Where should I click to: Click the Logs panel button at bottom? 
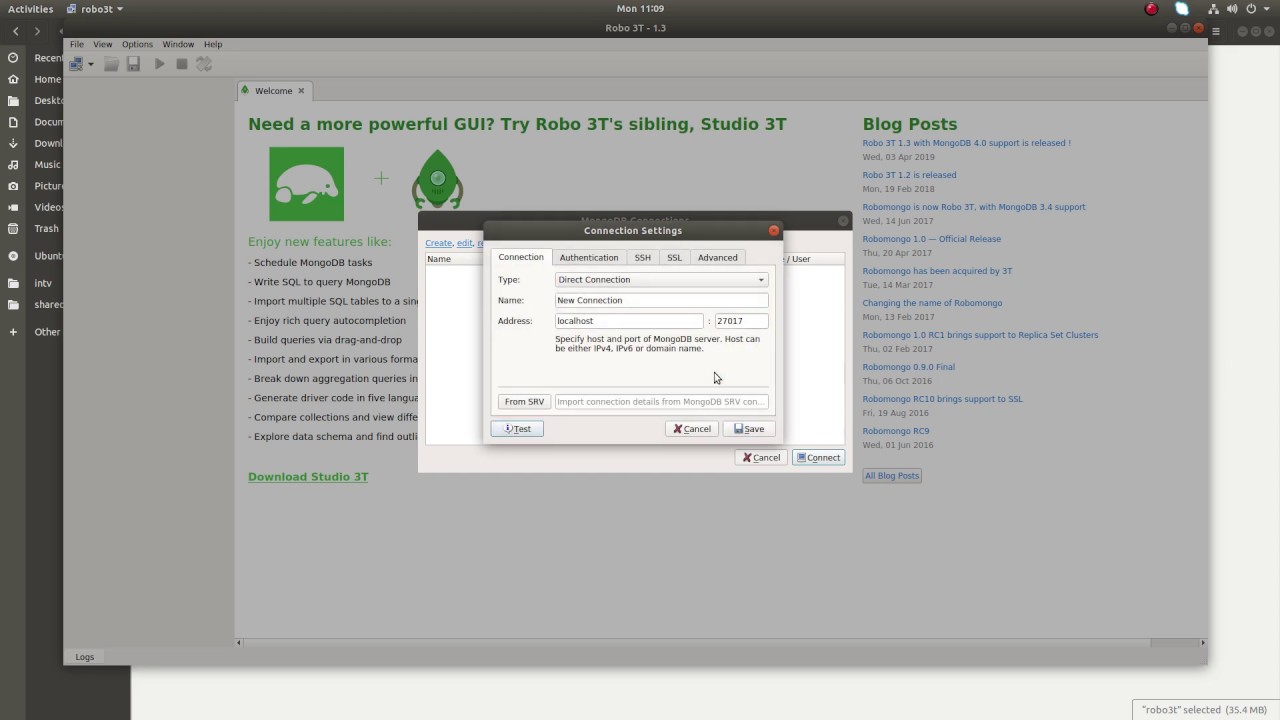[x=85, y=657]
